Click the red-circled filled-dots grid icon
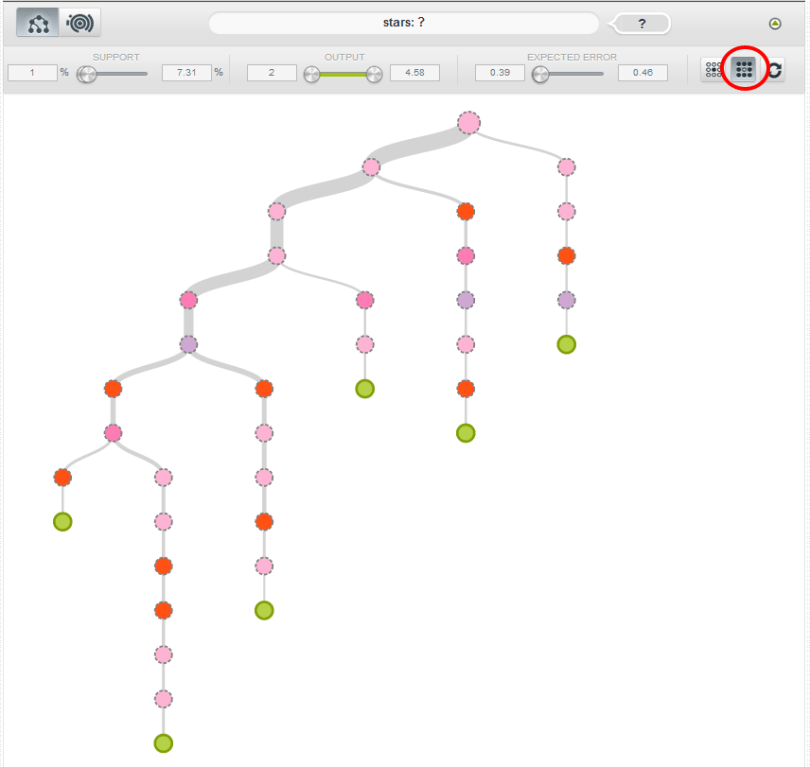This screenshot has height=767, width=810. pos(742,69)
